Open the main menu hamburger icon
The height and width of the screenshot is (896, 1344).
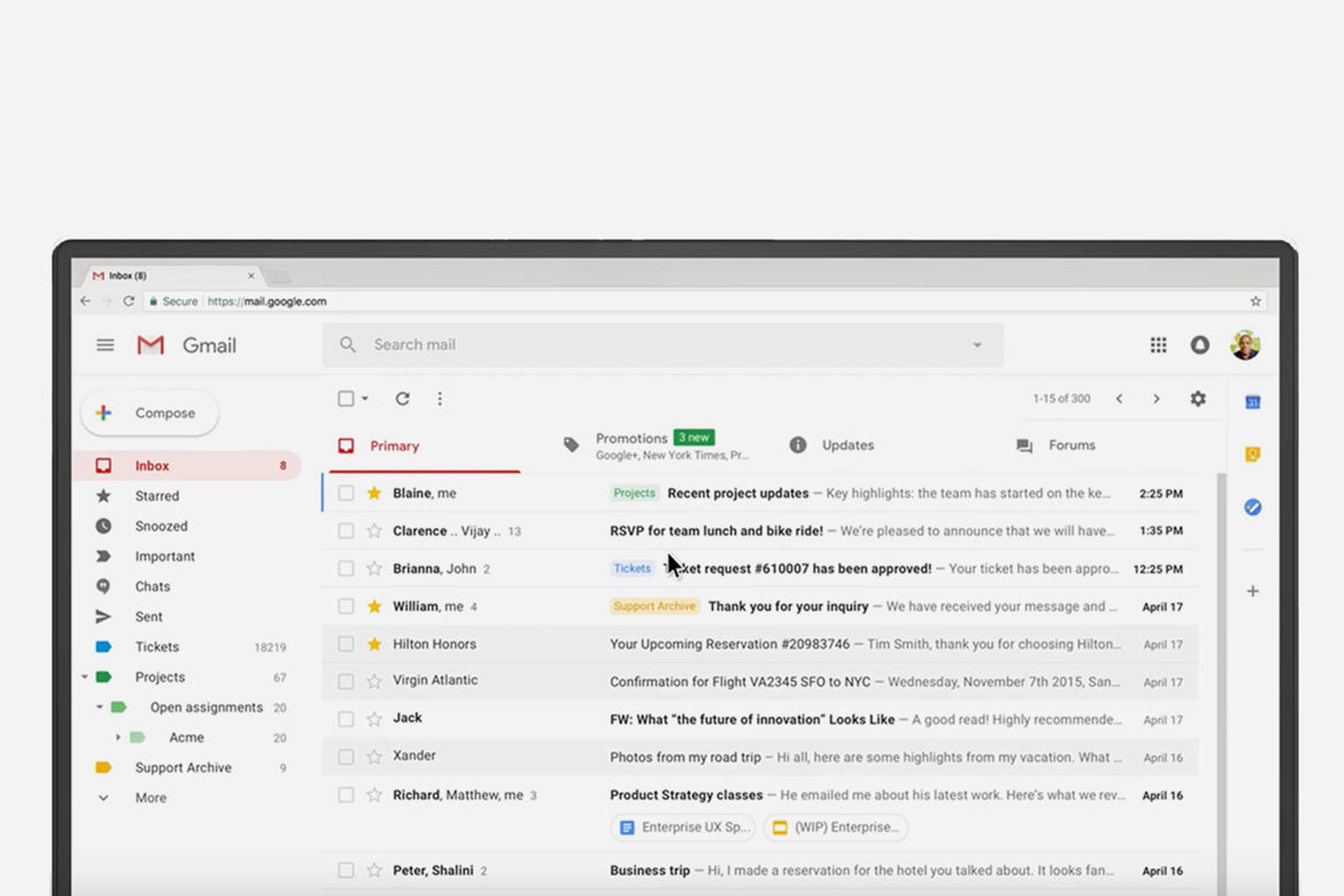click(x=105, y=345)
